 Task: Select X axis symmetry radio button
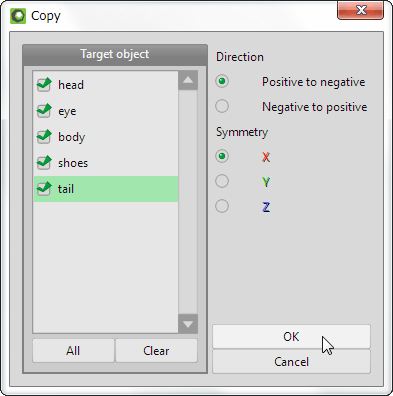[x=222, y=156]
